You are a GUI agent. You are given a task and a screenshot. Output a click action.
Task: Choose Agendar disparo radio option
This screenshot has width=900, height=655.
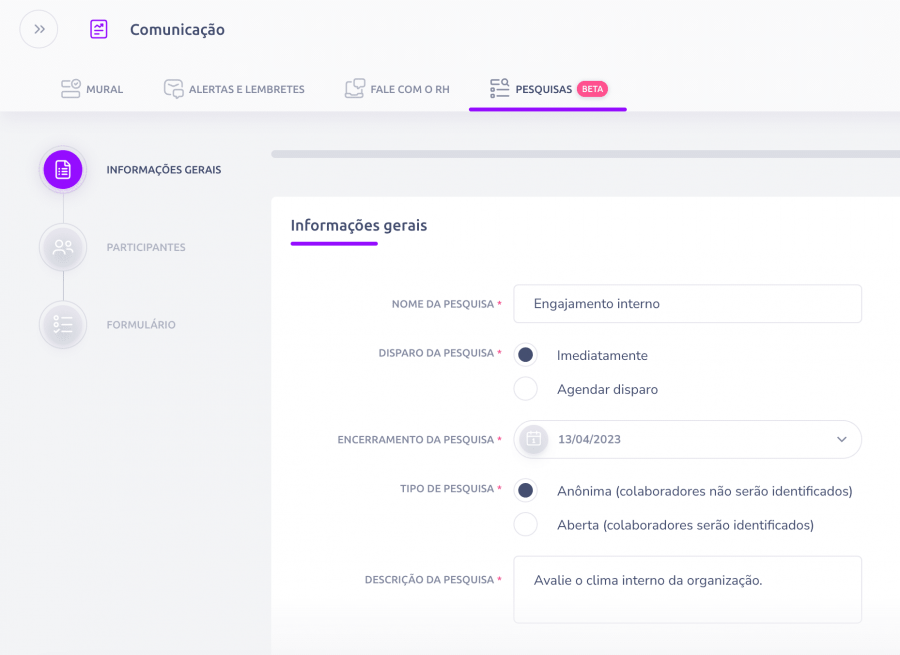click(526, 389)
